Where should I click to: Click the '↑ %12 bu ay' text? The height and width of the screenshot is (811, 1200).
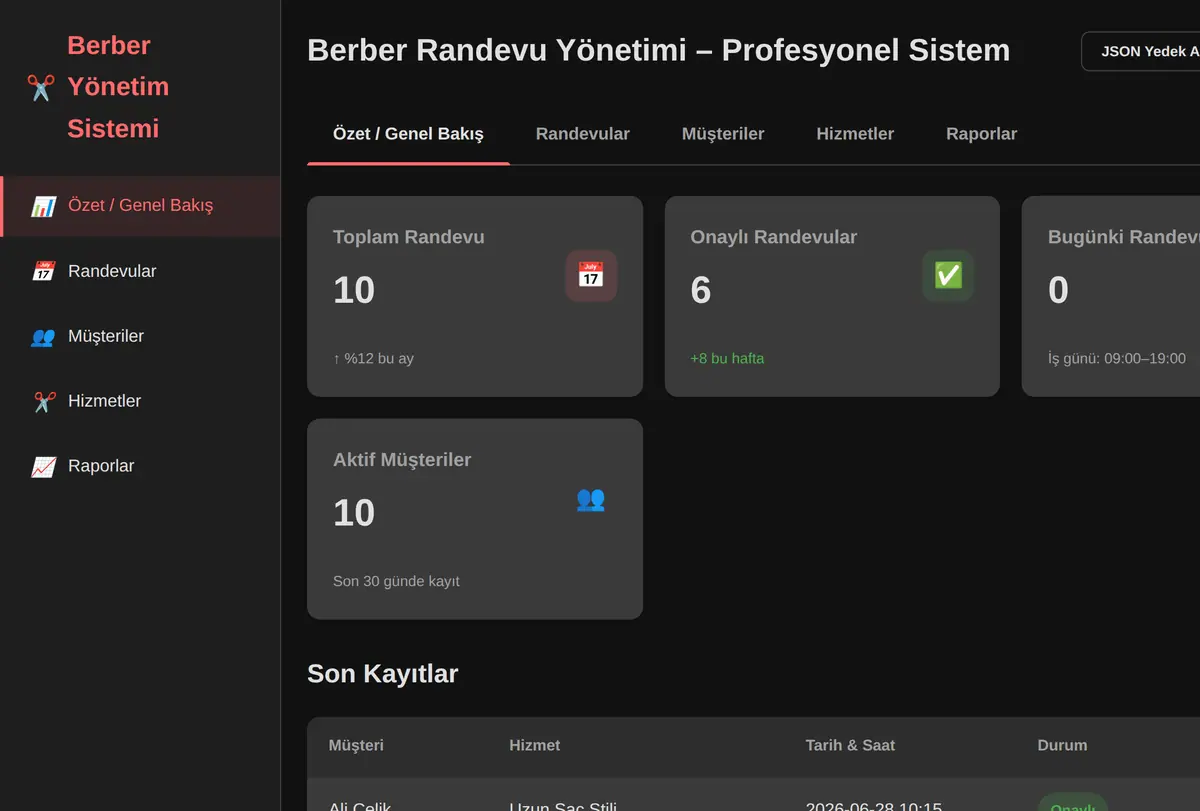(x=373, y=358)
